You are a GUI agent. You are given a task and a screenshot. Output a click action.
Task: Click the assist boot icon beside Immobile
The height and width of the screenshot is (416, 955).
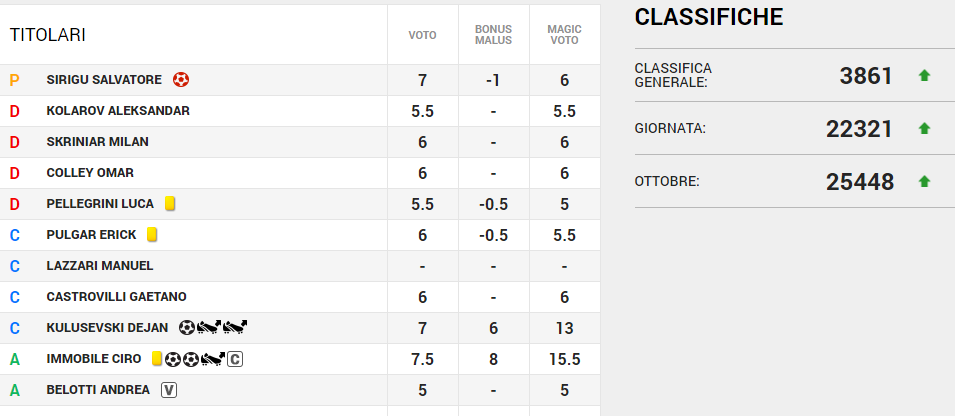tap(212, 358)
